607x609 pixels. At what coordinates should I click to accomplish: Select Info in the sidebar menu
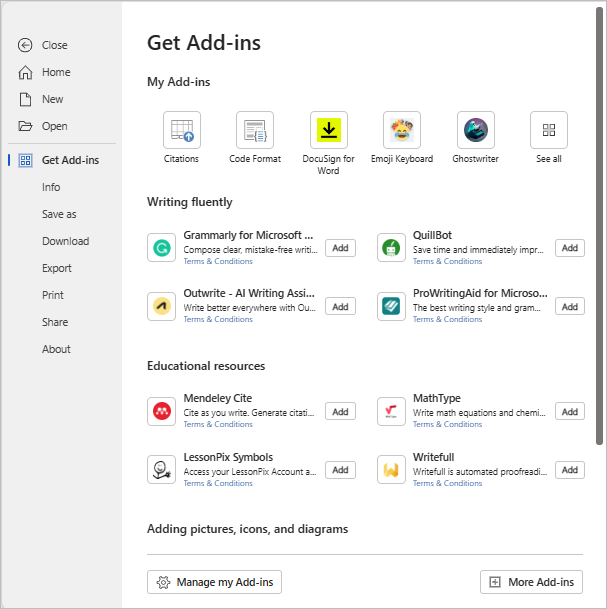click(51, 187)
